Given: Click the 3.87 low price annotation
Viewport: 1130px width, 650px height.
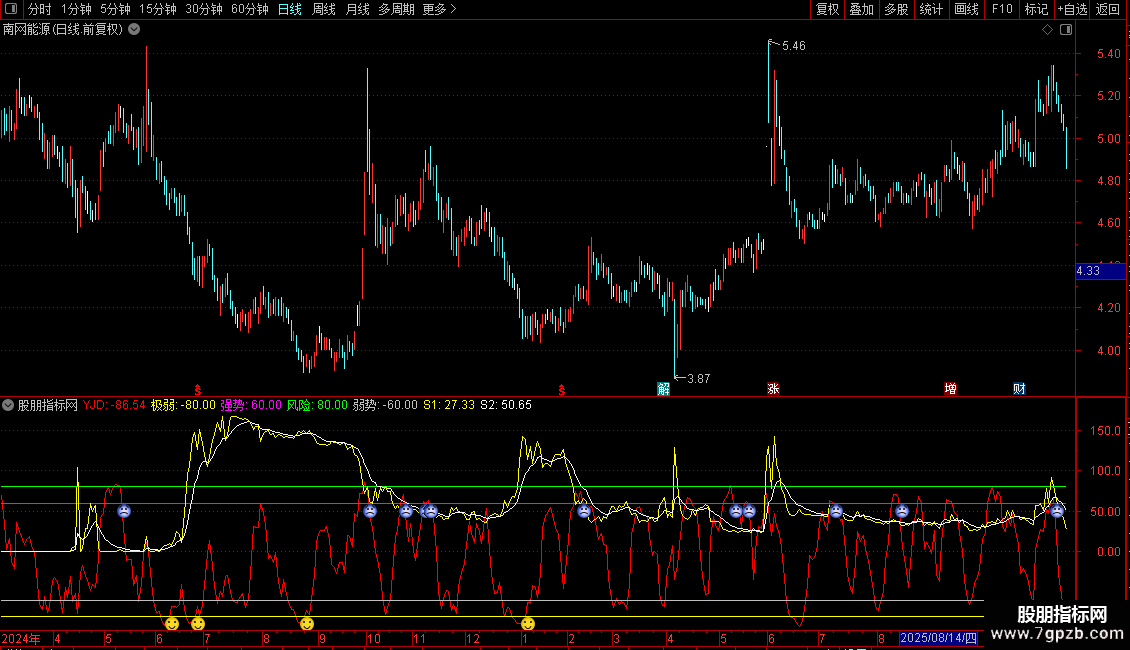Looking at the screenshot, I should pos(698,379).
